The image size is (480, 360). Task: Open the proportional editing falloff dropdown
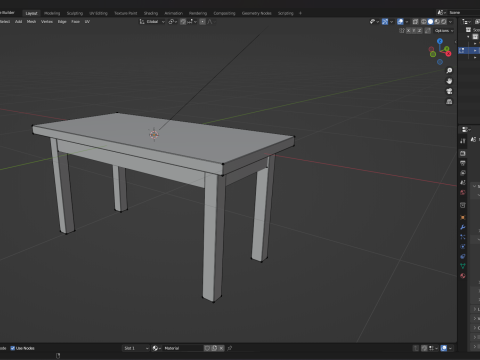pyautogui.click(x=211, y=22)
